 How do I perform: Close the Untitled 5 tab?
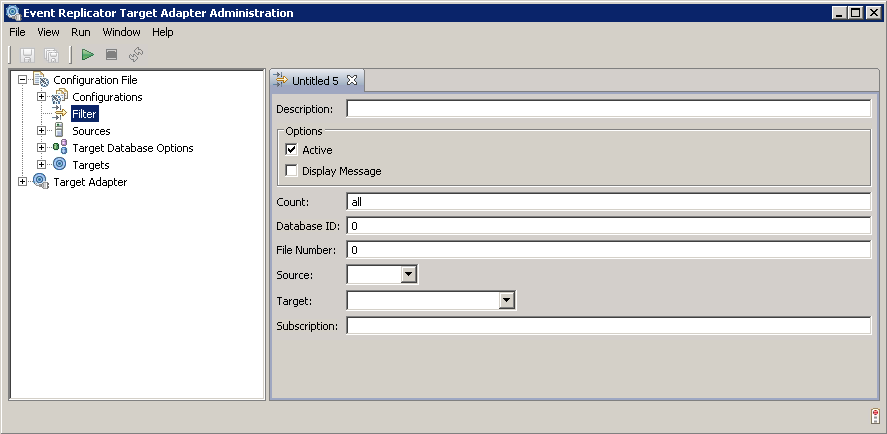352,80
